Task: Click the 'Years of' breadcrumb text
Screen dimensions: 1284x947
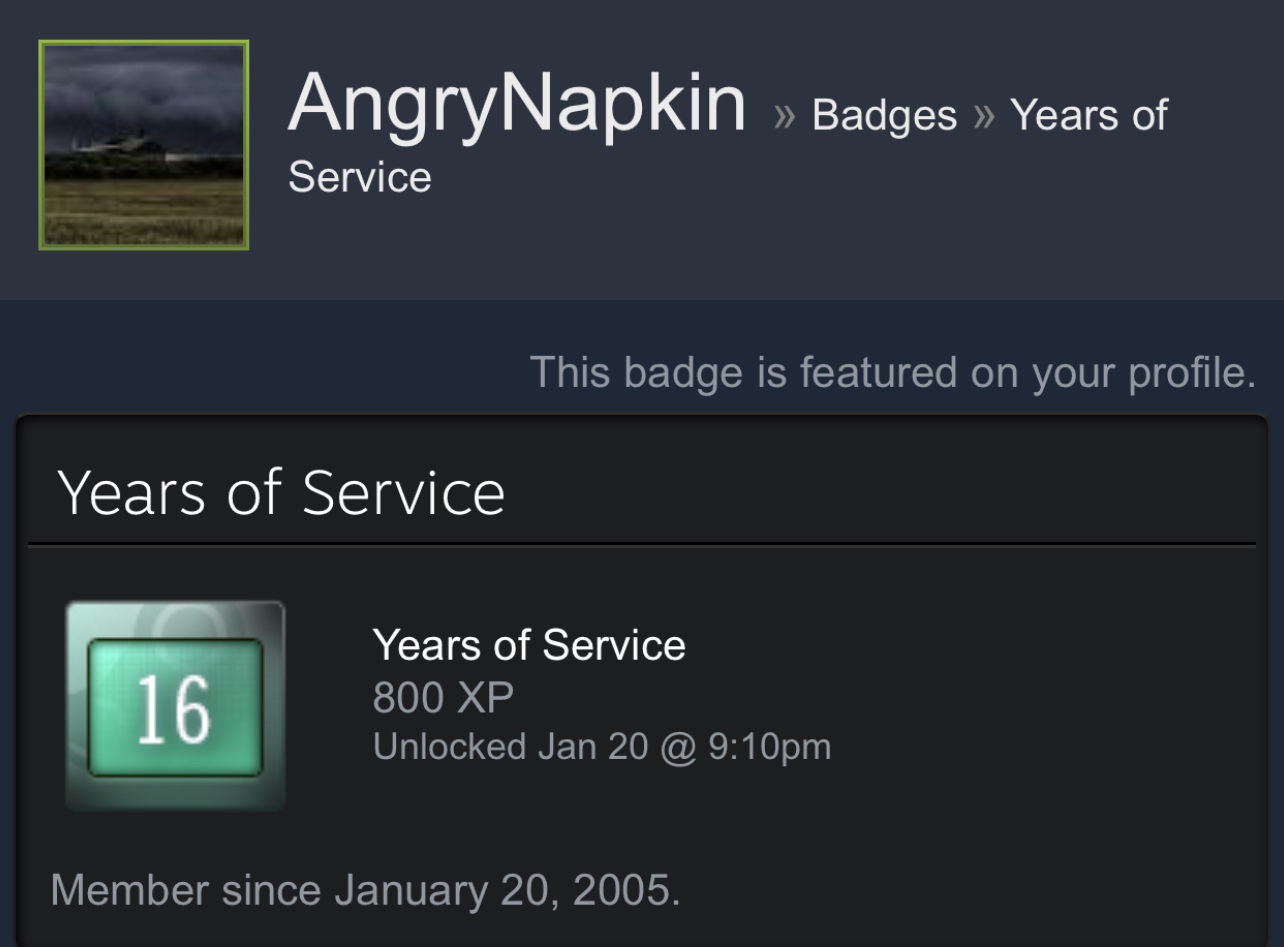Action: [1088, 116]
